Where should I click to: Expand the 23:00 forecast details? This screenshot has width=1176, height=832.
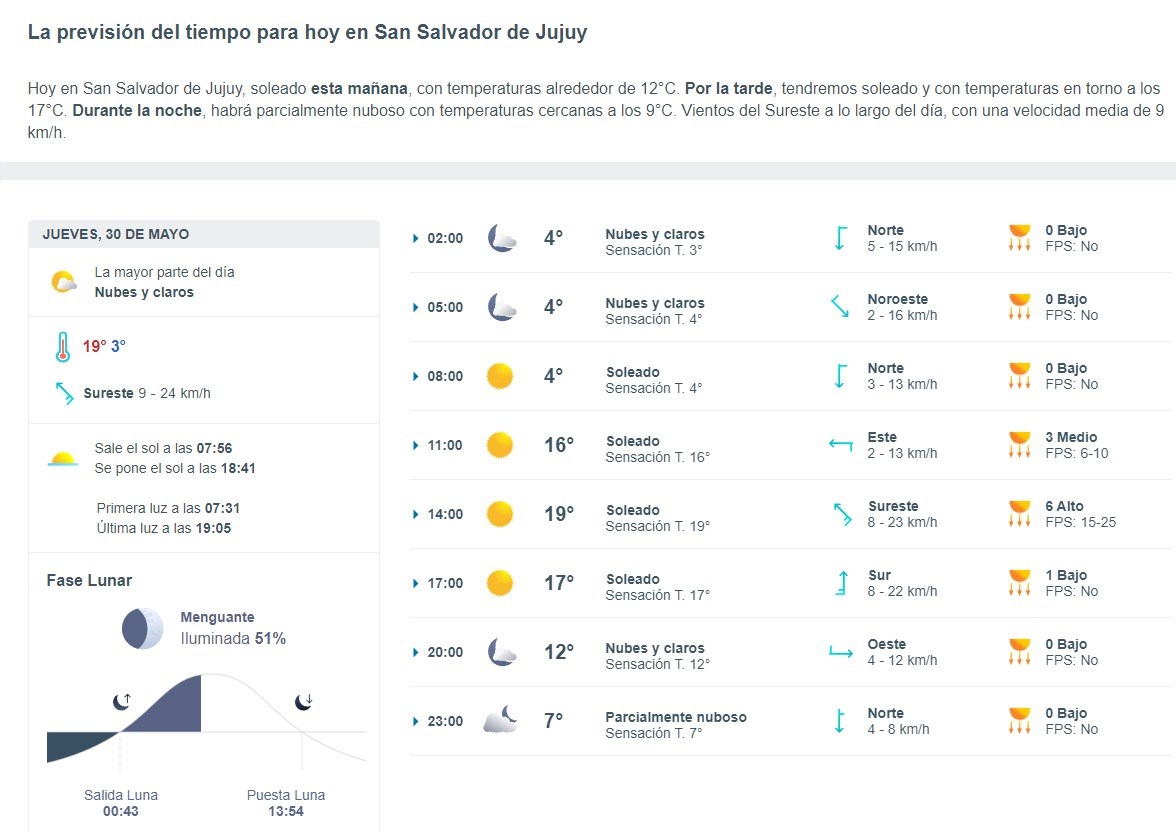(x=416, y=722)
